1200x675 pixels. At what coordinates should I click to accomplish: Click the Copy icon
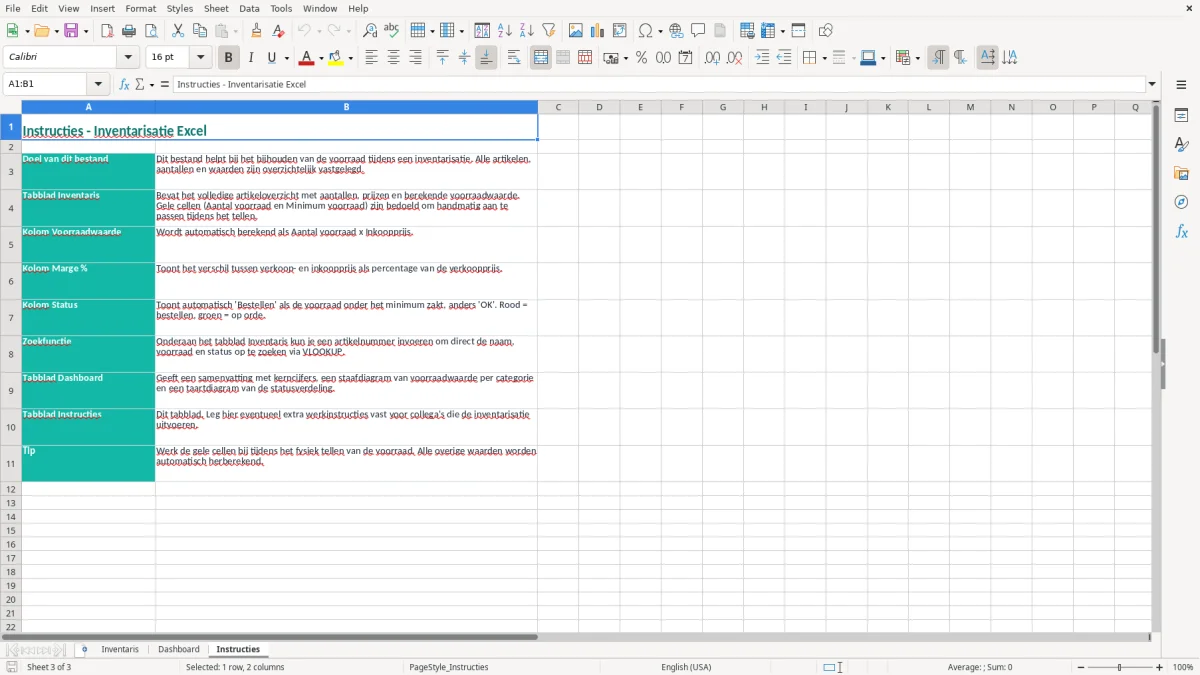pyautogui.click(x=200, y=31)
